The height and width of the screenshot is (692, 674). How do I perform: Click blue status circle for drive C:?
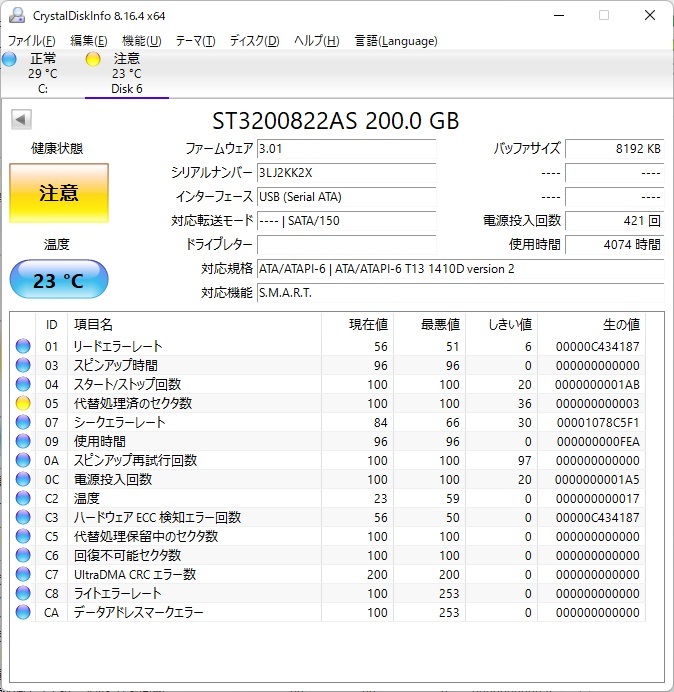point(9,59)
